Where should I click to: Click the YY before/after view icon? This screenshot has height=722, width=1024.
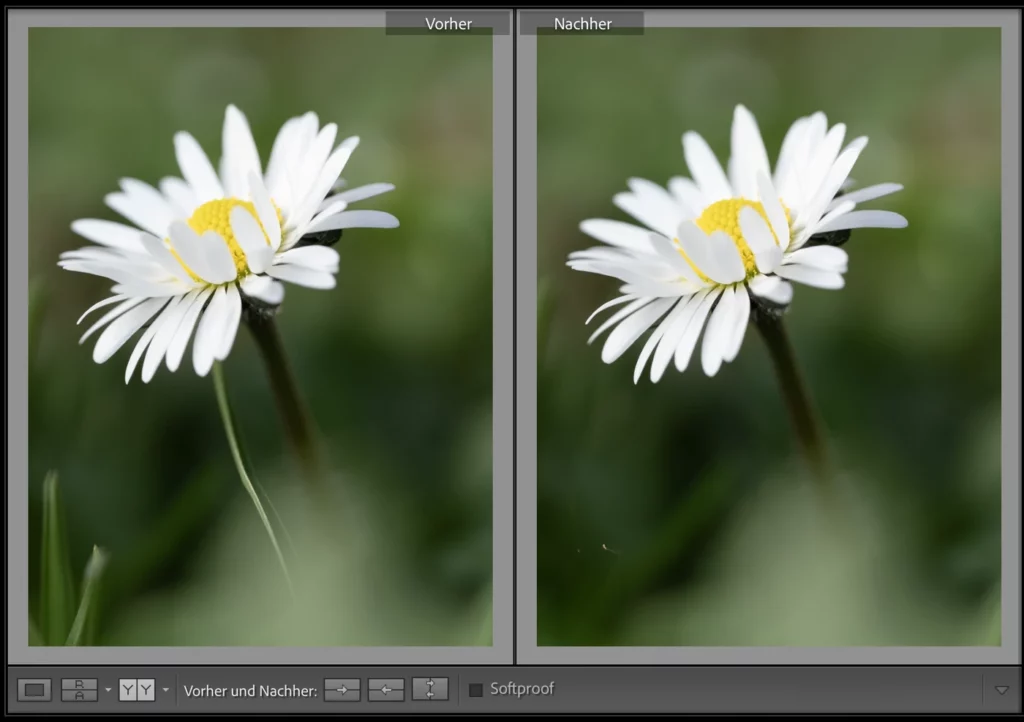click(x=137, y=689)
